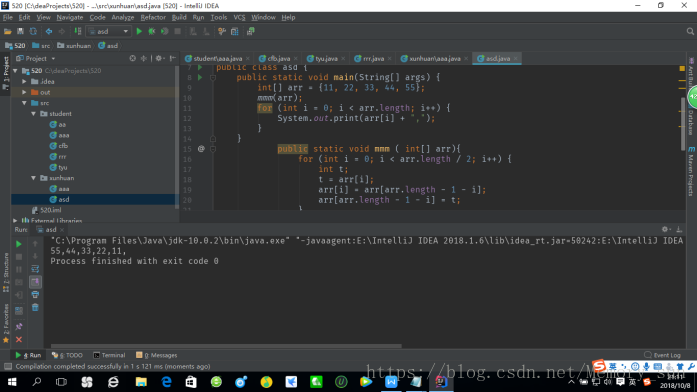Open the Event Log
Viewport: 697px width, 392px height.
pos(662,355)
